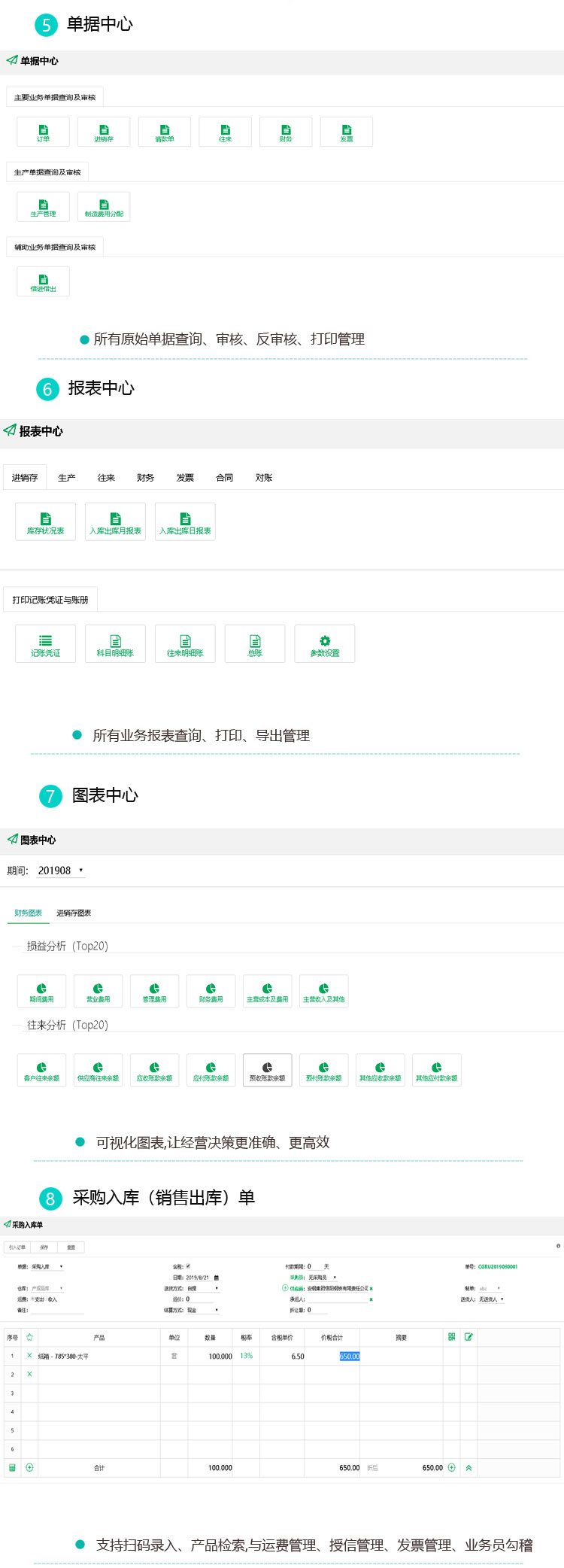Open the 科目明细账 ledger icon
This screenshot has width=564, height=1568.
tap(115, 644)
